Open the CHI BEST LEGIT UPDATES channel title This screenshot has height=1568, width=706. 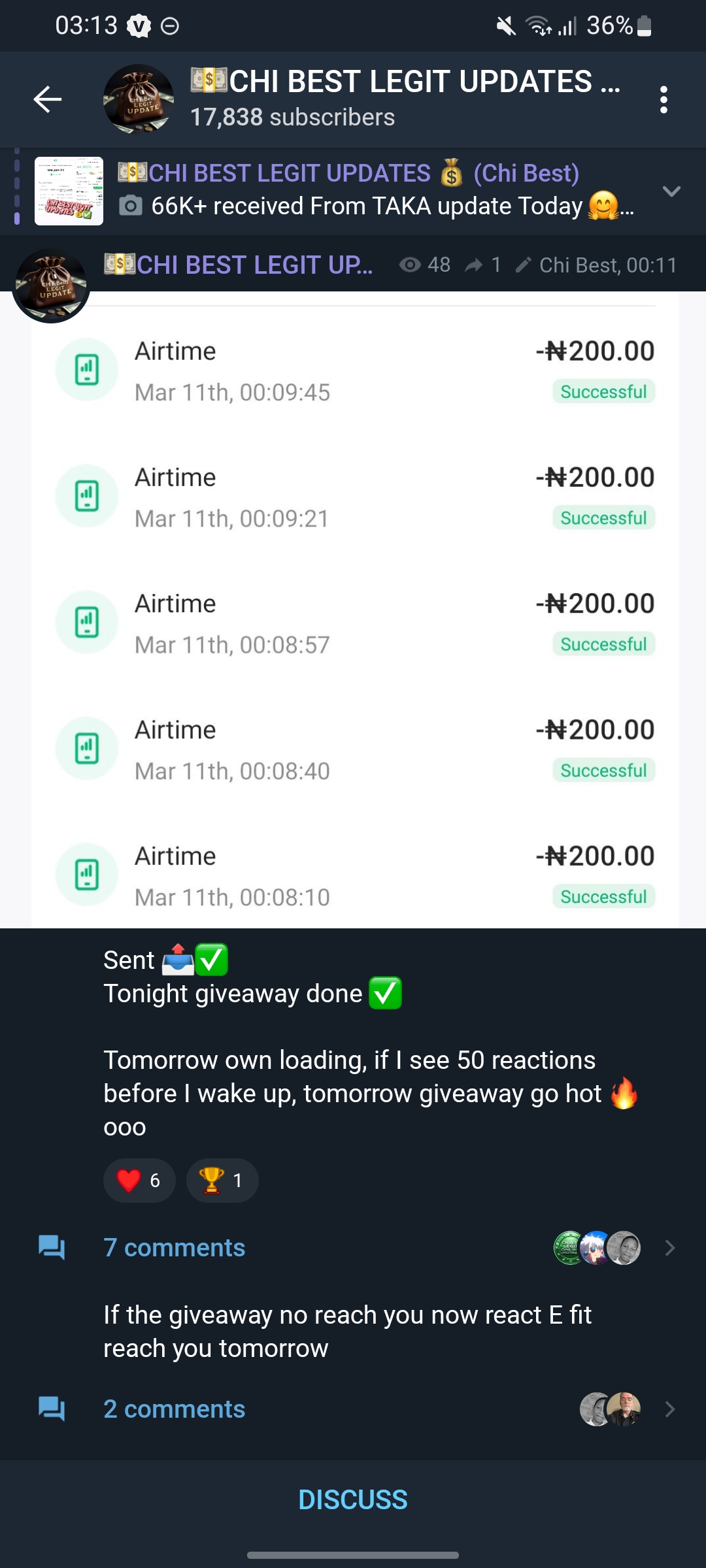tap(405, 83)
